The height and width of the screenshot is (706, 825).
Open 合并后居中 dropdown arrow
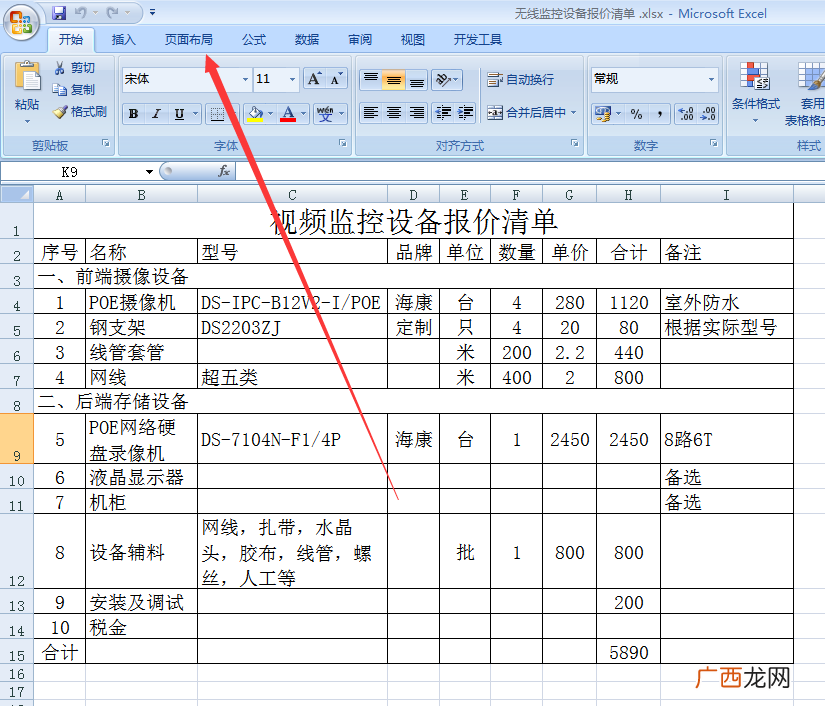[x=574, y=113]
